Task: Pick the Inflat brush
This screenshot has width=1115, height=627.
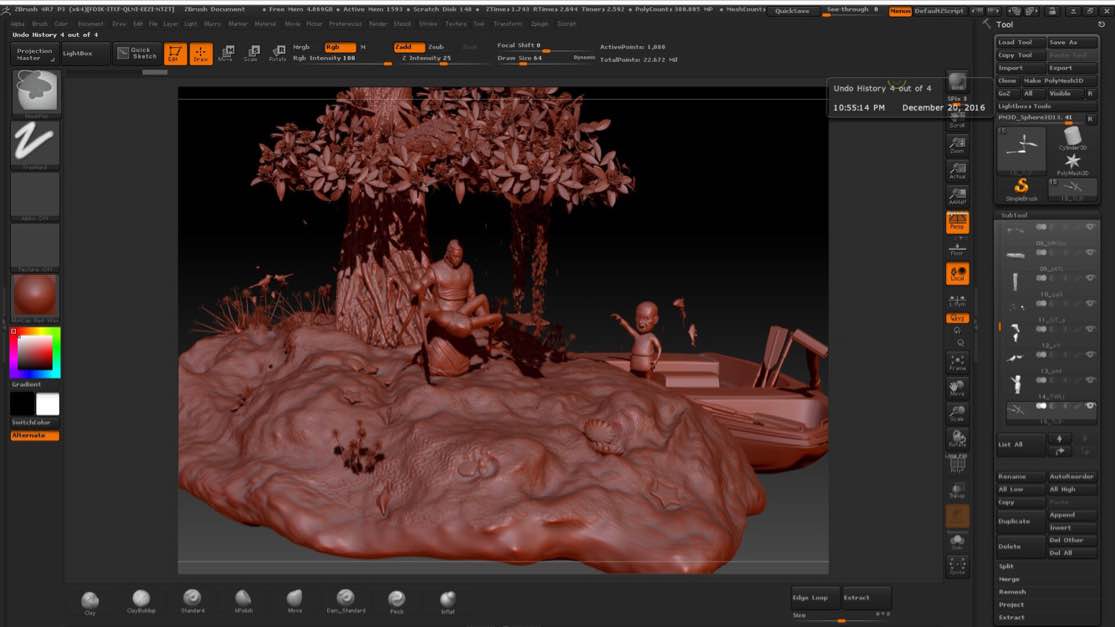Action: (448, 601)
